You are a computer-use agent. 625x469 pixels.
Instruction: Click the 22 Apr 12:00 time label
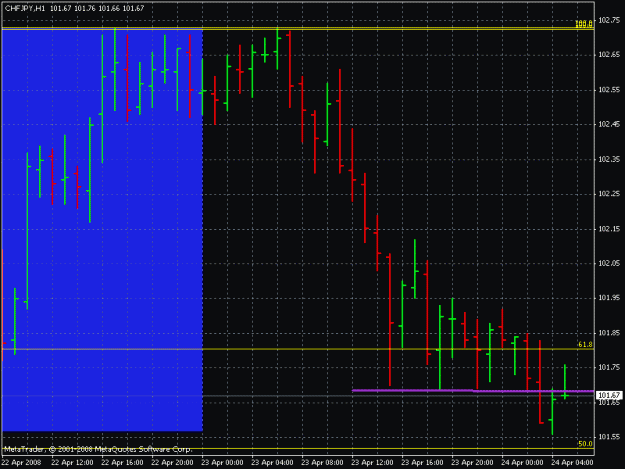click(x=72, y=463)
